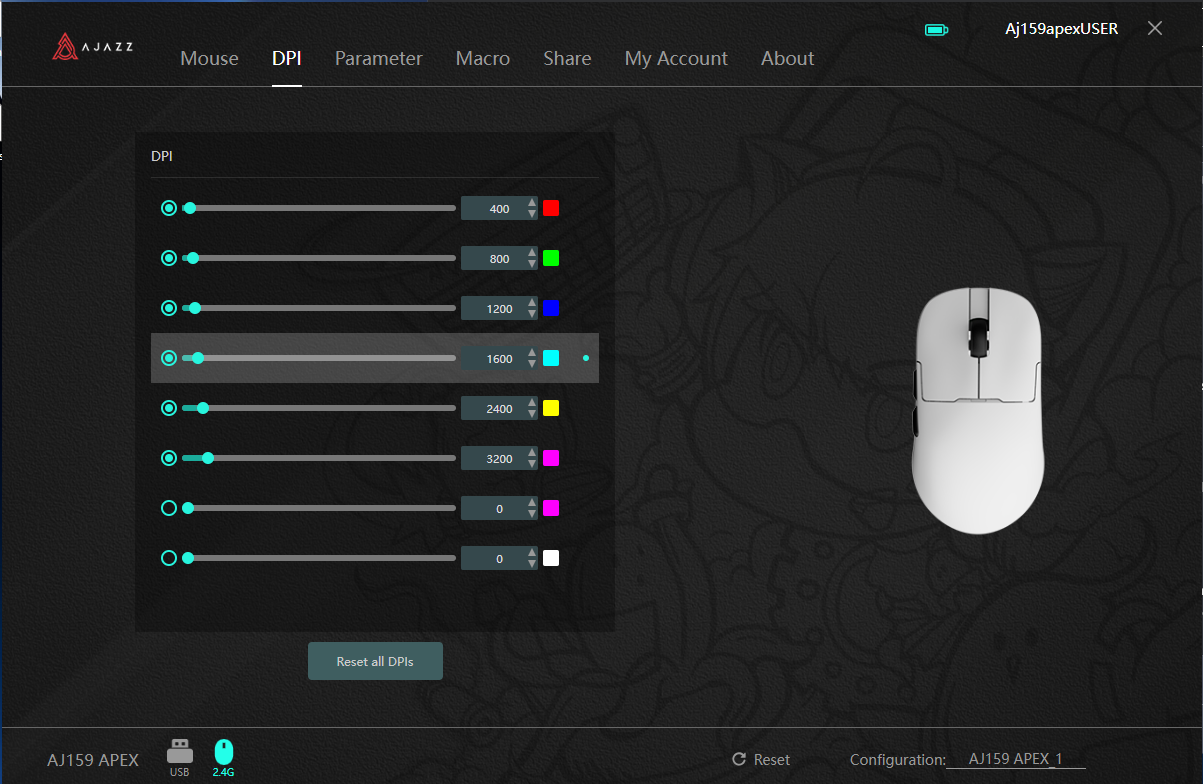
Task: Switch to the DPI tab
Action: [287, 58]
